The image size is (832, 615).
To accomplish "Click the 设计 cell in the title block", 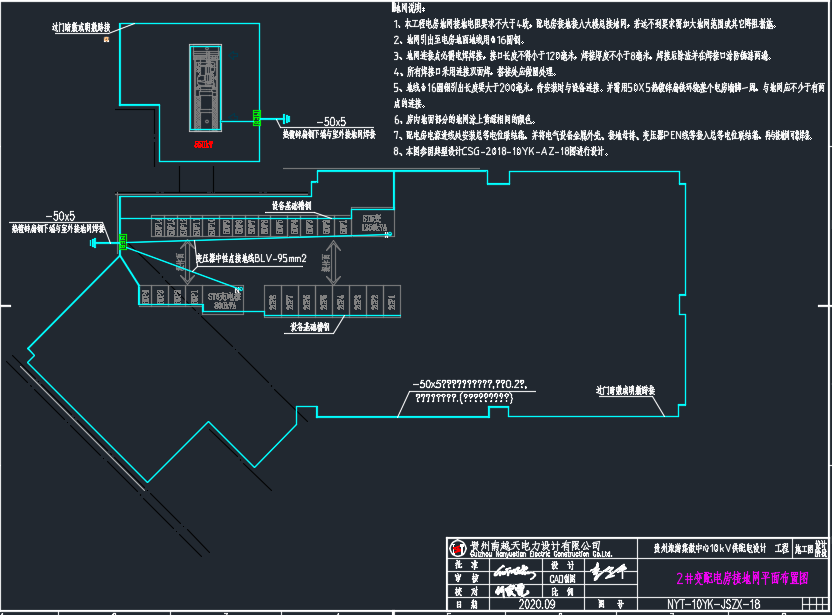I will 562,566.
